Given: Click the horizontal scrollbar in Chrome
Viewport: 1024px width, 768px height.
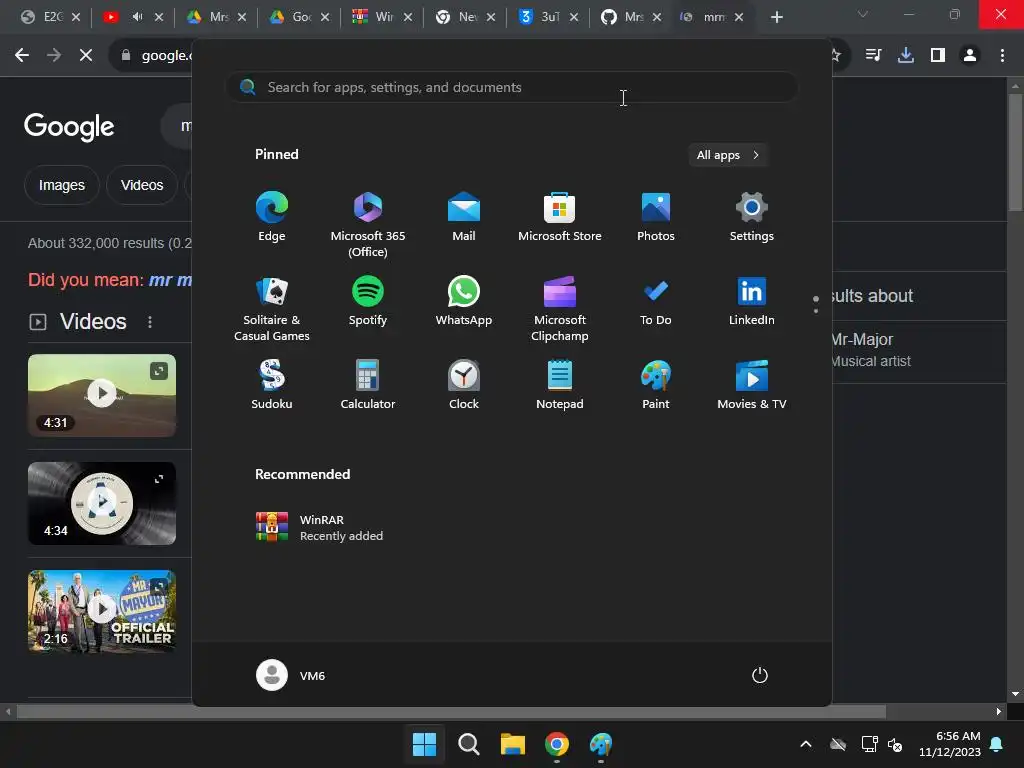Looking at the screenshot, I should 451,711.
